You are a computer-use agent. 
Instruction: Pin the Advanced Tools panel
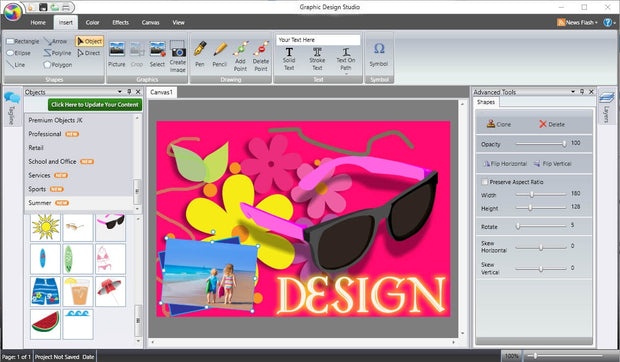[x=582, y=92]
